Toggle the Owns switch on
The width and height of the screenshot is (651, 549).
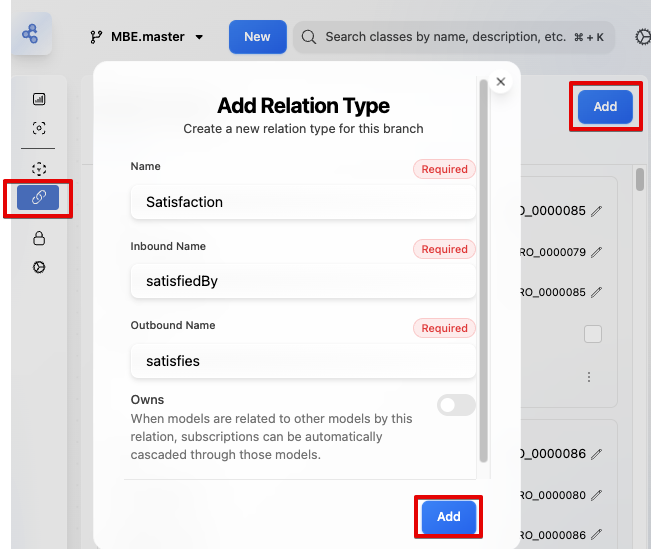(456, 404)
